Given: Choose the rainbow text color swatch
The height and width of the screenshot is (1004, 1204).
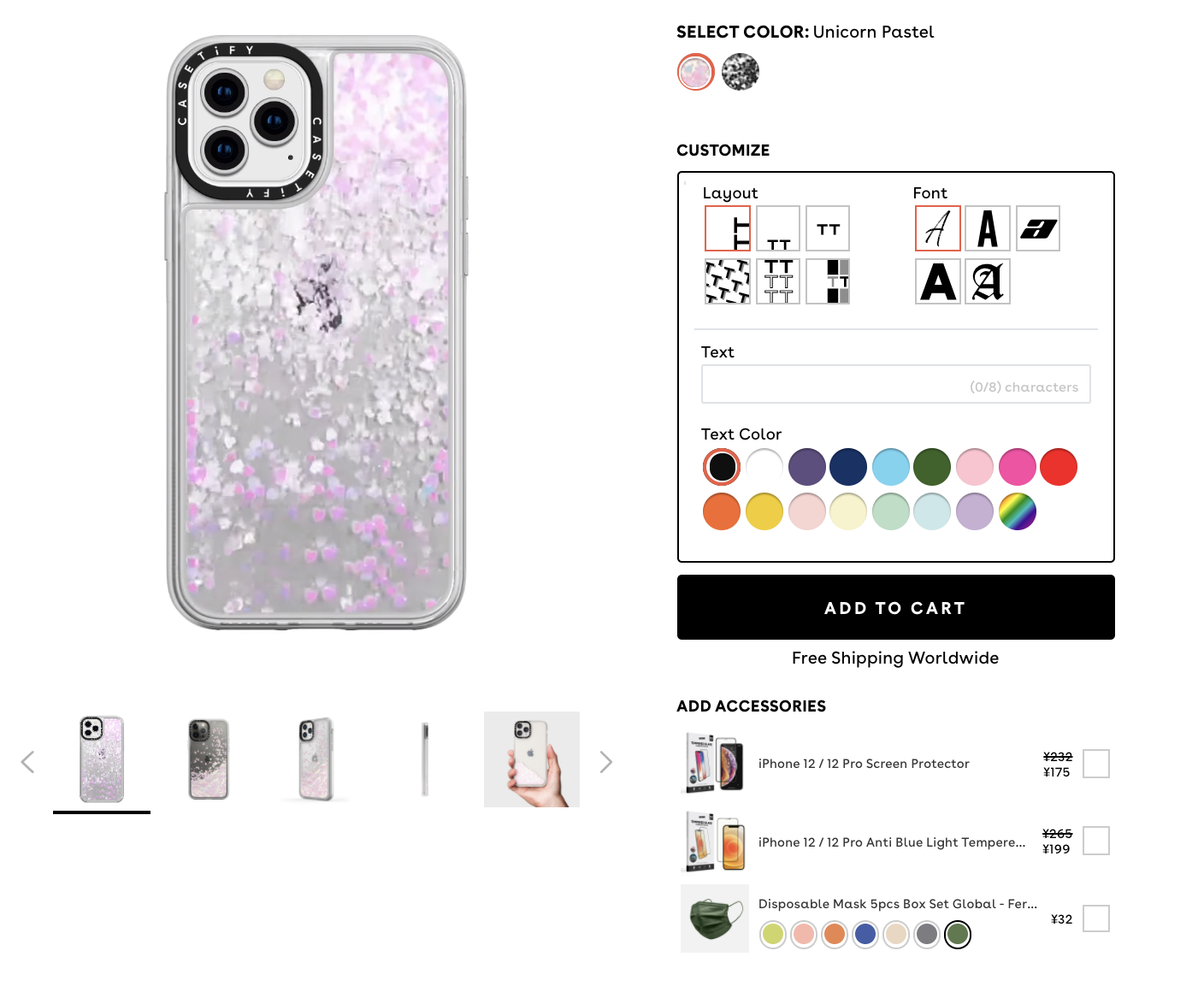Looking at the screenshot, I should point(1018,511).
